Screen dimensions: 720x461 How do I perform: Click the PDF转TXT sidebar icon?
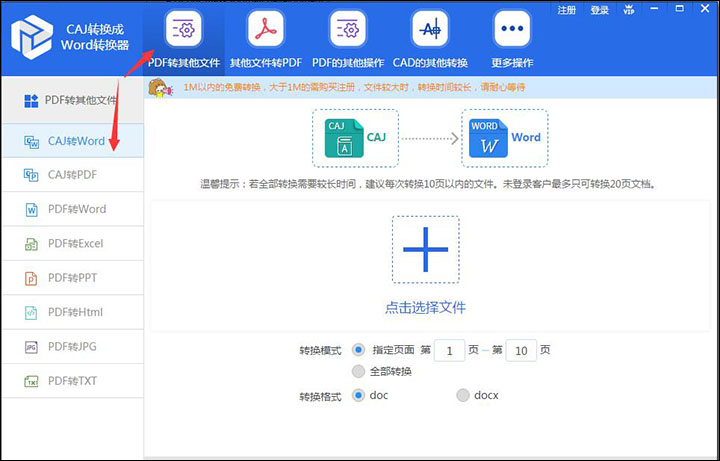point(31,381)
